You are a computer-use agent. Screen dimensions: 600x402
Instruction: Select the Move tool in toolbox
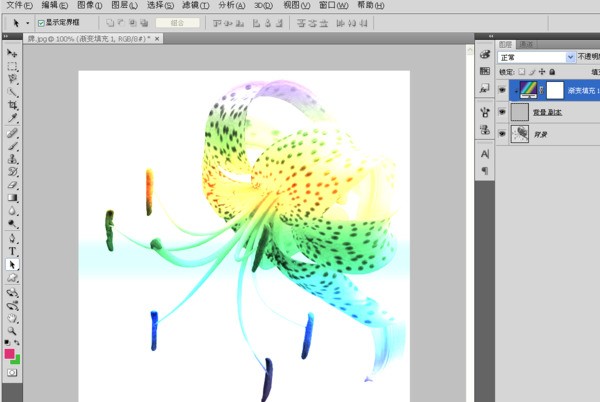13,51
